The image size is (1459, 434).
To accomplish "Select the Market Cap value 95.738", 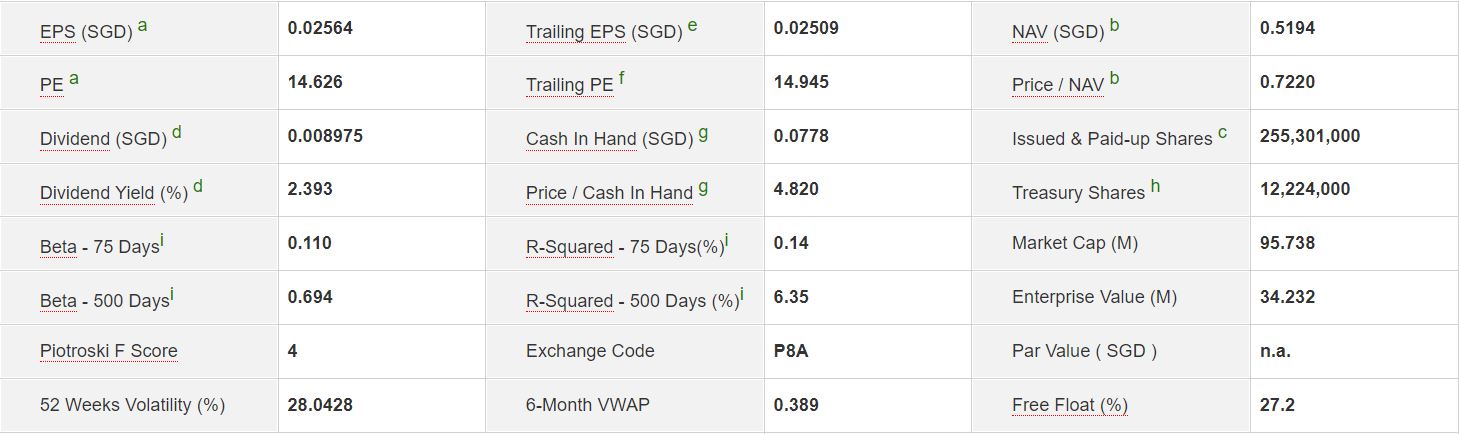I will 1287,243.
